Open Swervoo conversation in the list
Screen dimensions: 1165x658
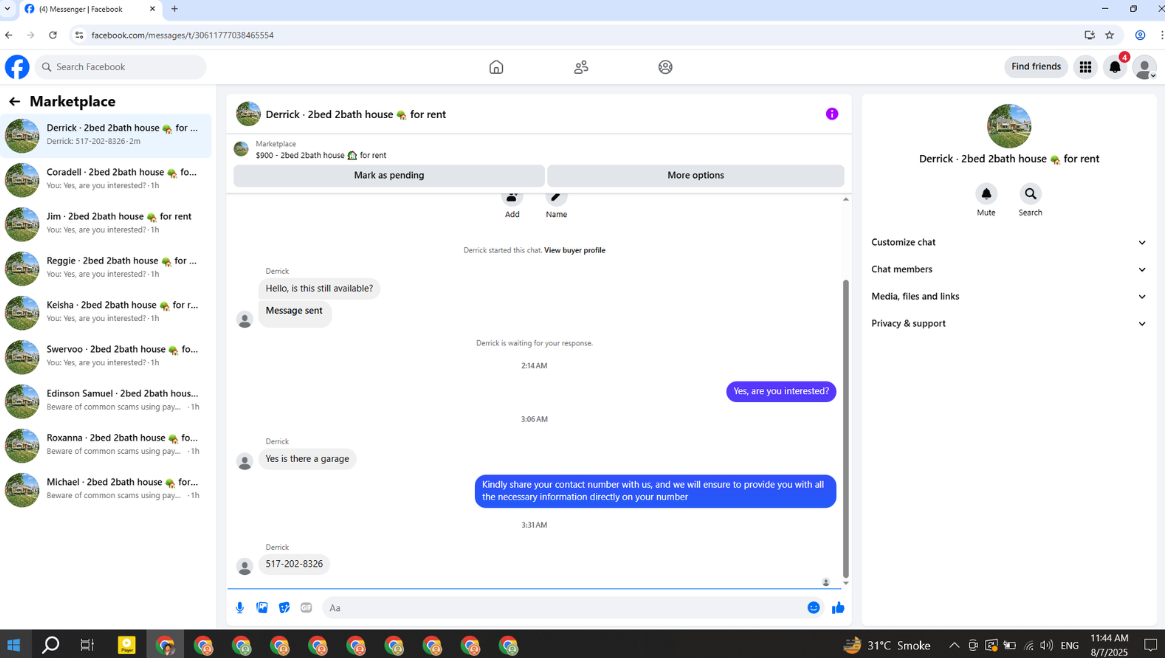pyautogui.click(x=106, y=356)
